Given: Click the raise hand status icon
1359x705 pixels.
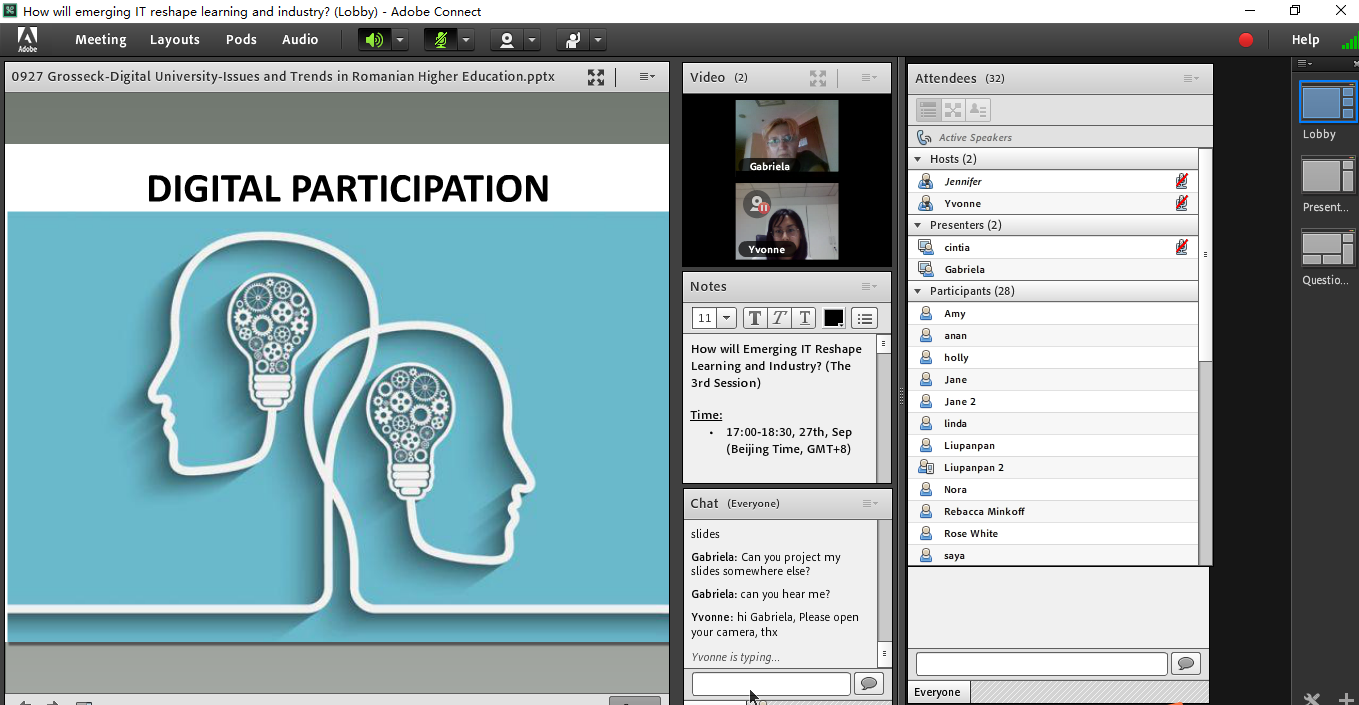Looking at the screenshot, I should (x=573, y=40).
